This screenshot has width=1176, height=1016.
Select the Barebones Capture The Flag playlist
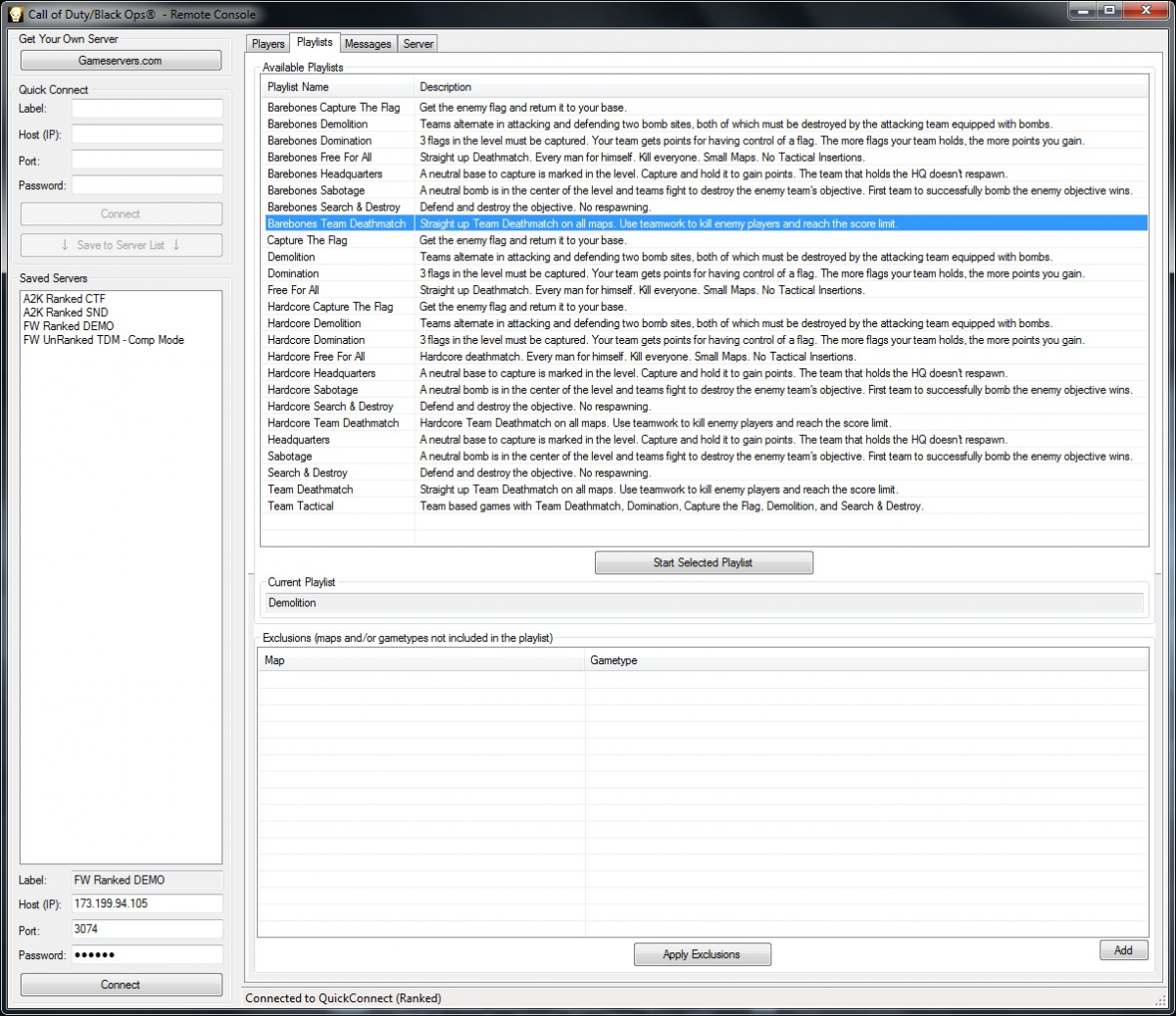tap(333, 108)
